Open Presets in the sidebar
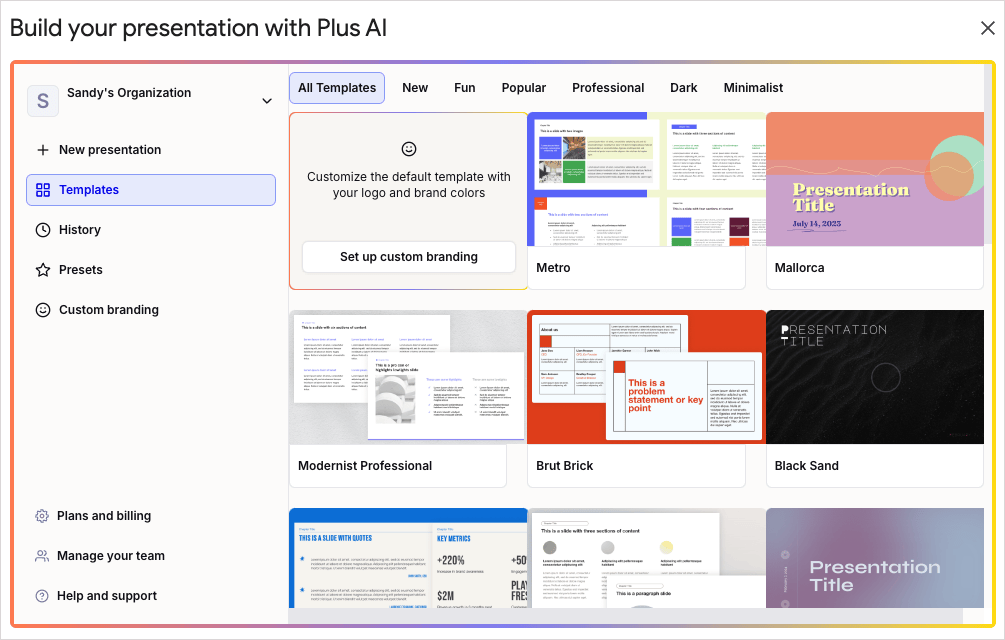The height and width of the screenshot is (640, 1005). click(151, 270)
